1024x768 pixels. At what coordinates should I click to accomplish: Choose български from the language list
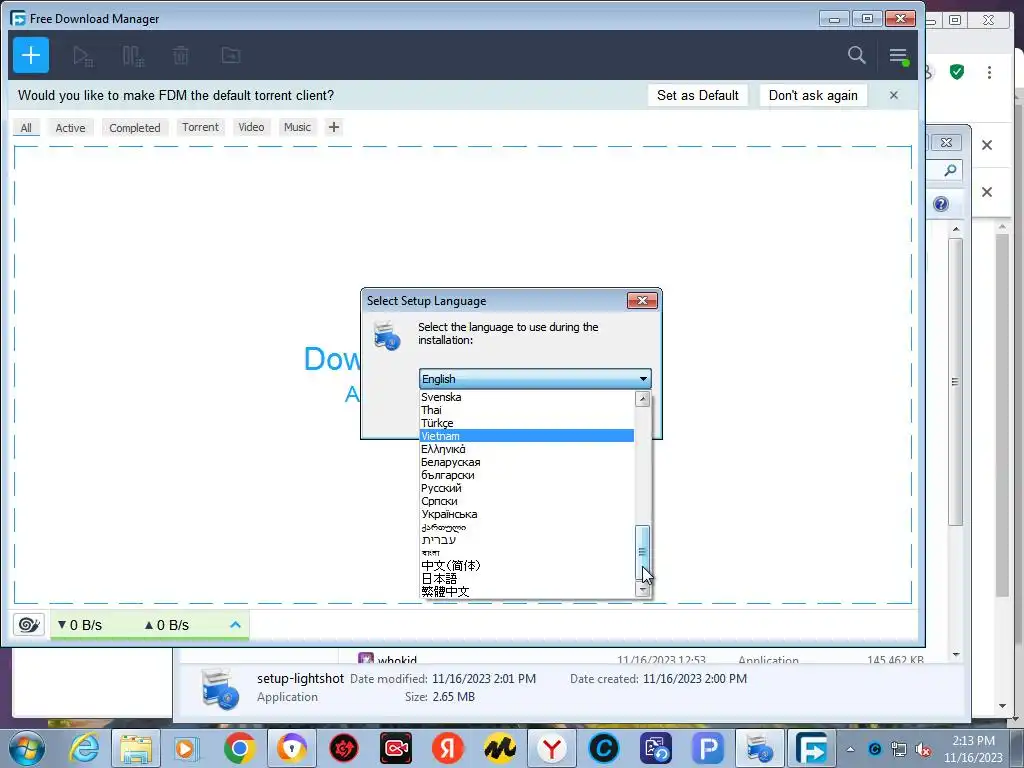coord(526,475)
